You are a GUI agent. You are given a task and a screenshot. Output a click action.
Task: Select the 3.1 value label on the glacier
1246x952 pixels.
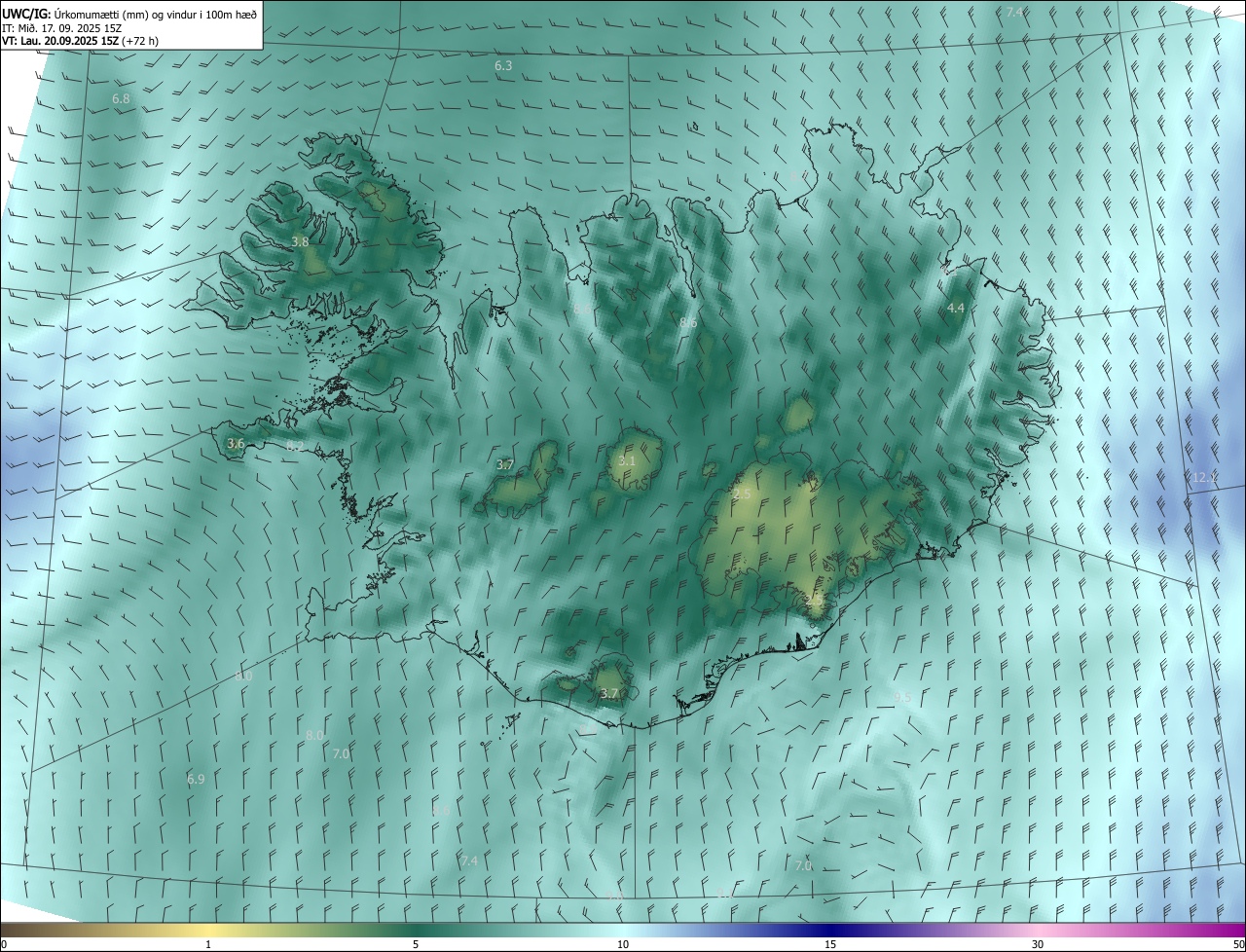627,461
